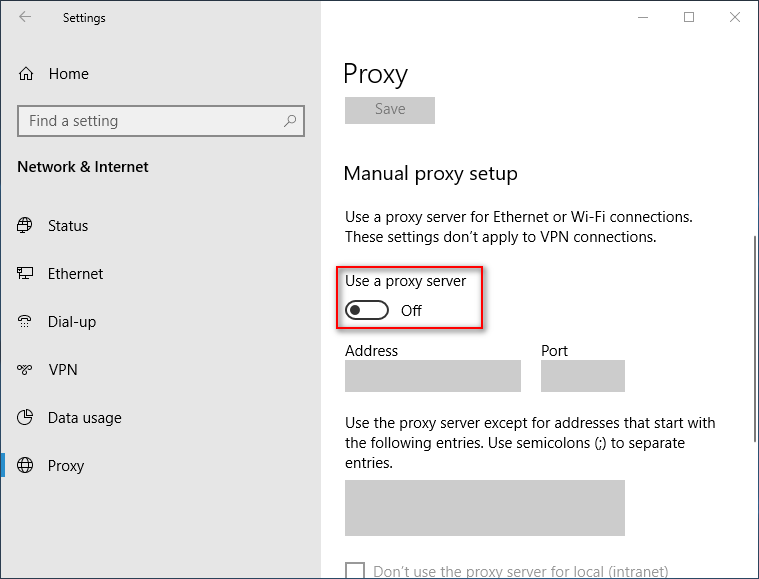The image size is (759, 579).
Task: Go to Settings Home via house icon
Action: coord(27,74)
